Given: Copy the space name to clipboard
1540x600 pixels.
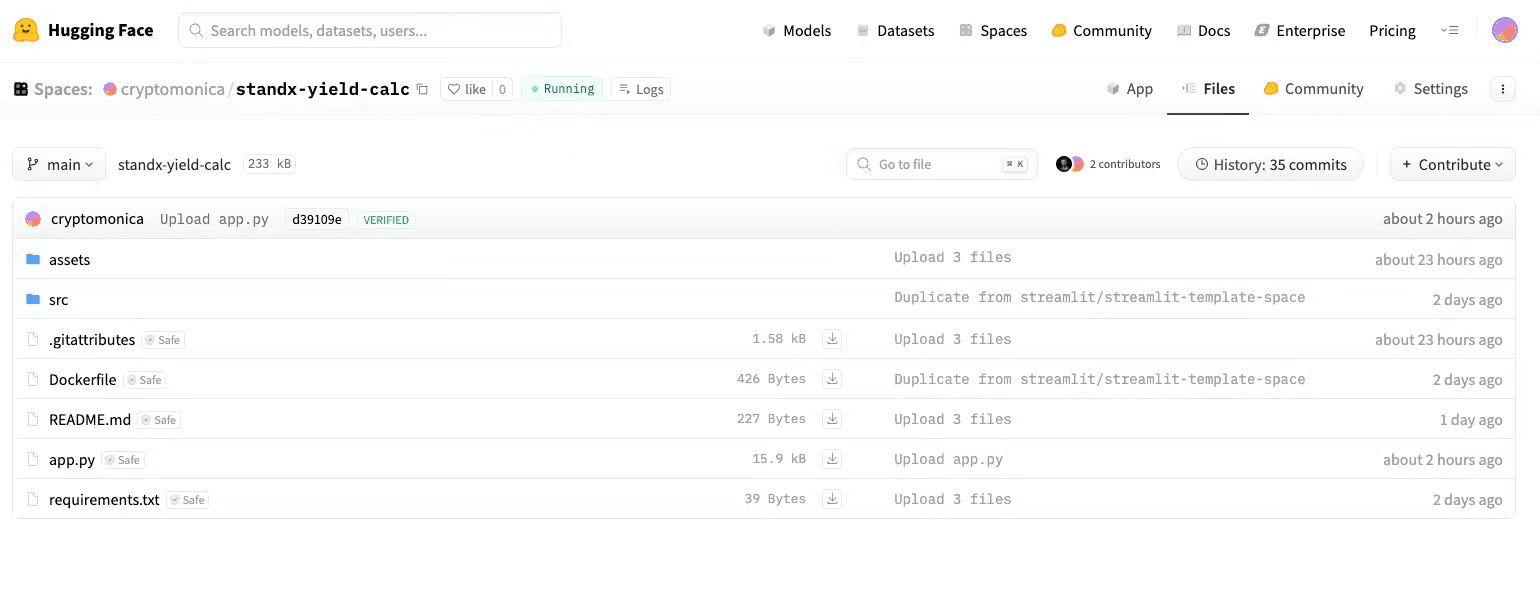Looking at the screenshot, I should [422, 89].
